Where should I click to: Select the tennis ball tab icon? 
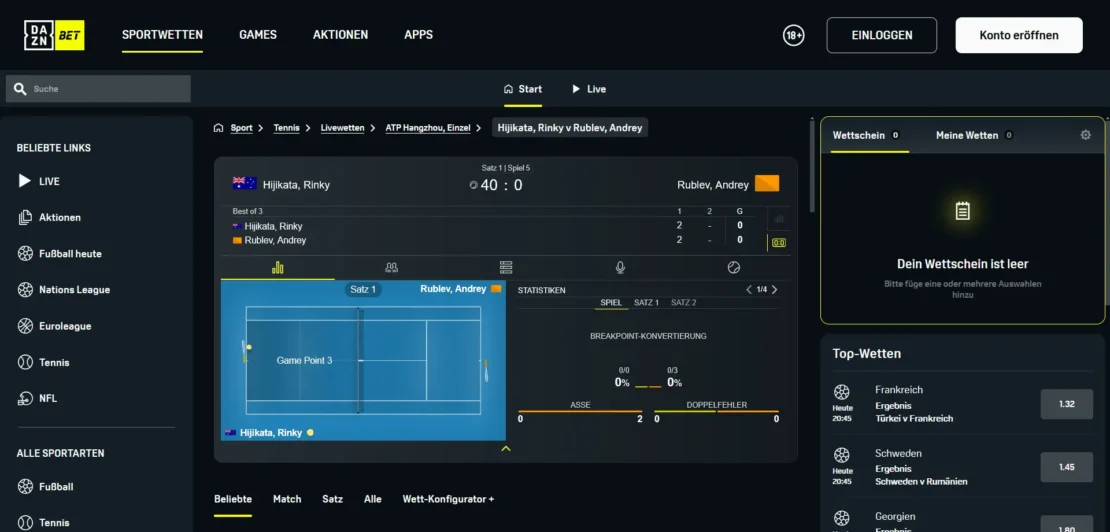733,267
